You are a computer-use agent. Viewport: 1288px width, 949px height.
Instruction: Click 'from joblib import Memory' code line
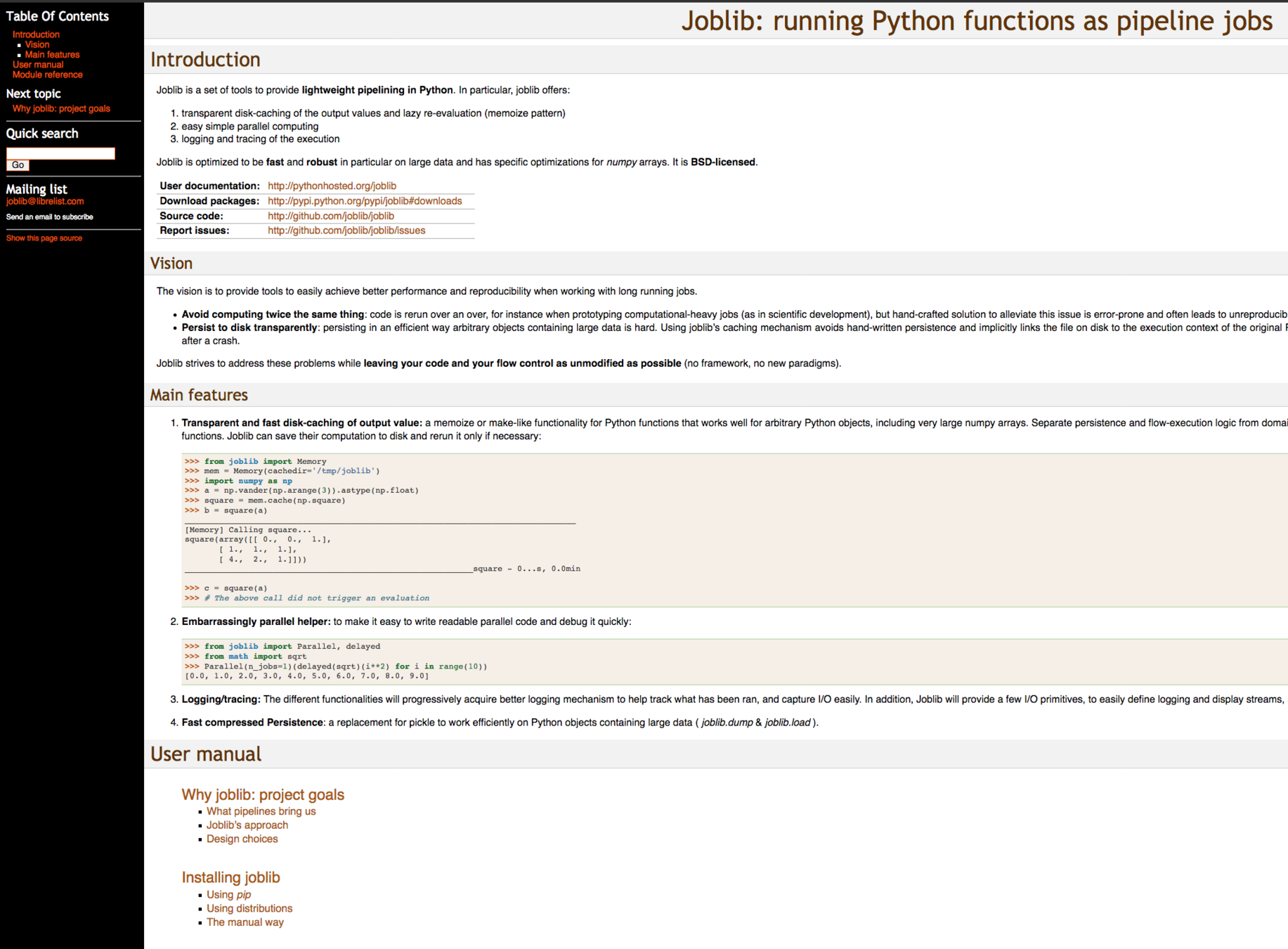256,461
